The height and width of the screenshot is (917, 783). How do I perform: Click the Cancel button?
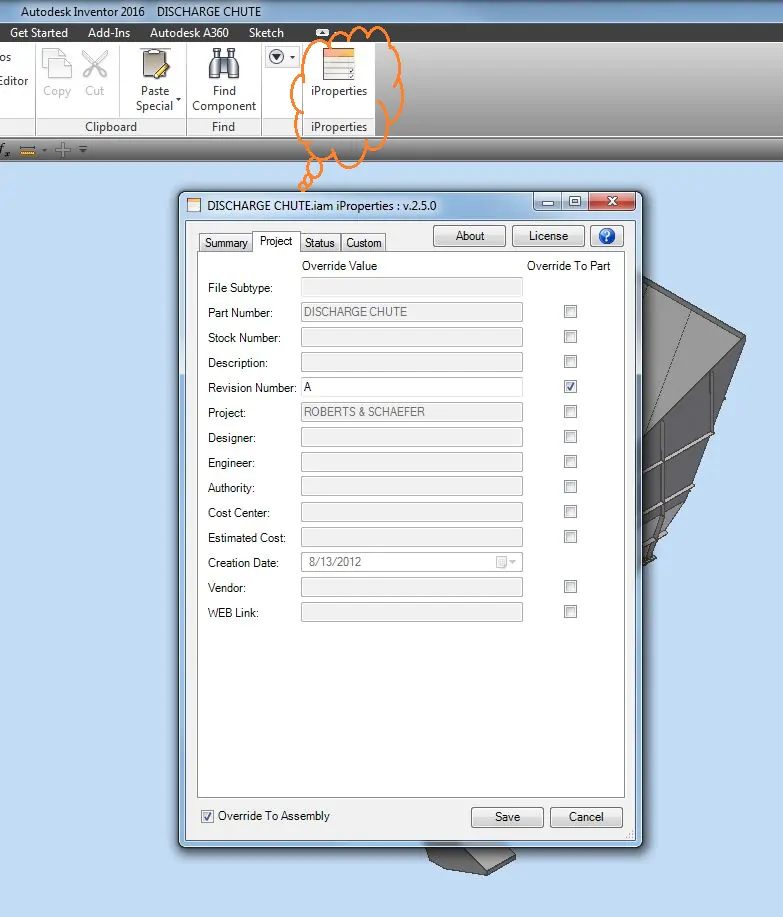click(586, 817)
